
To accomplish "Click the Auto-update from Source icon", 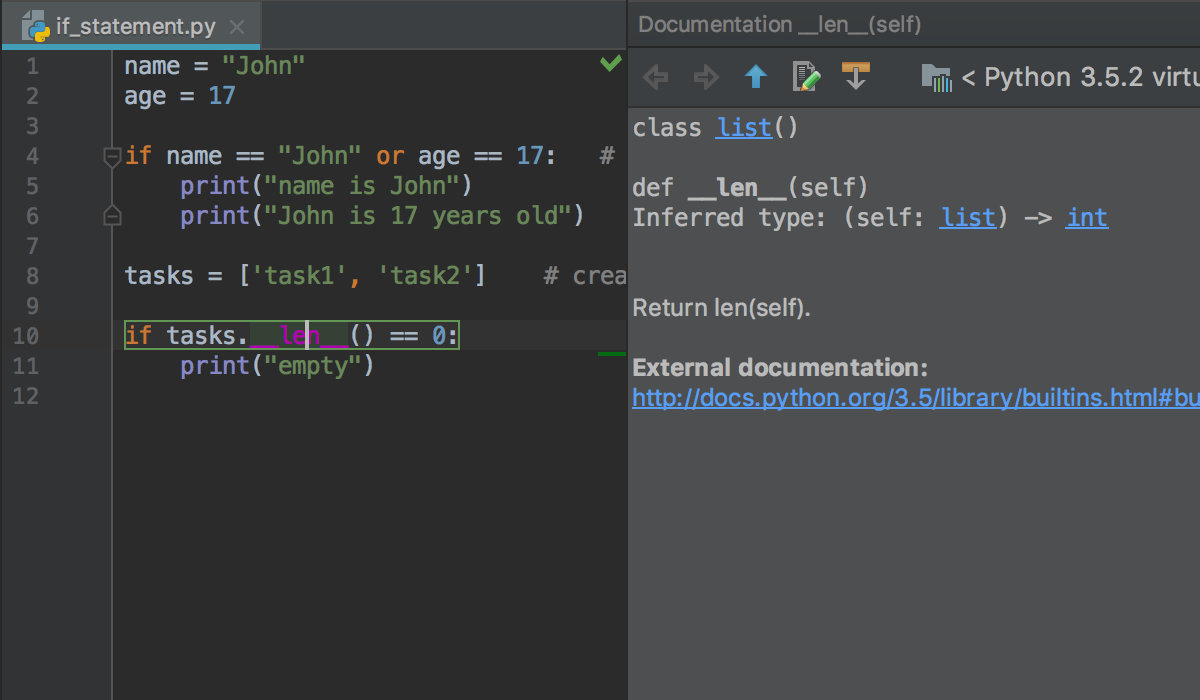I will [856, 76].
